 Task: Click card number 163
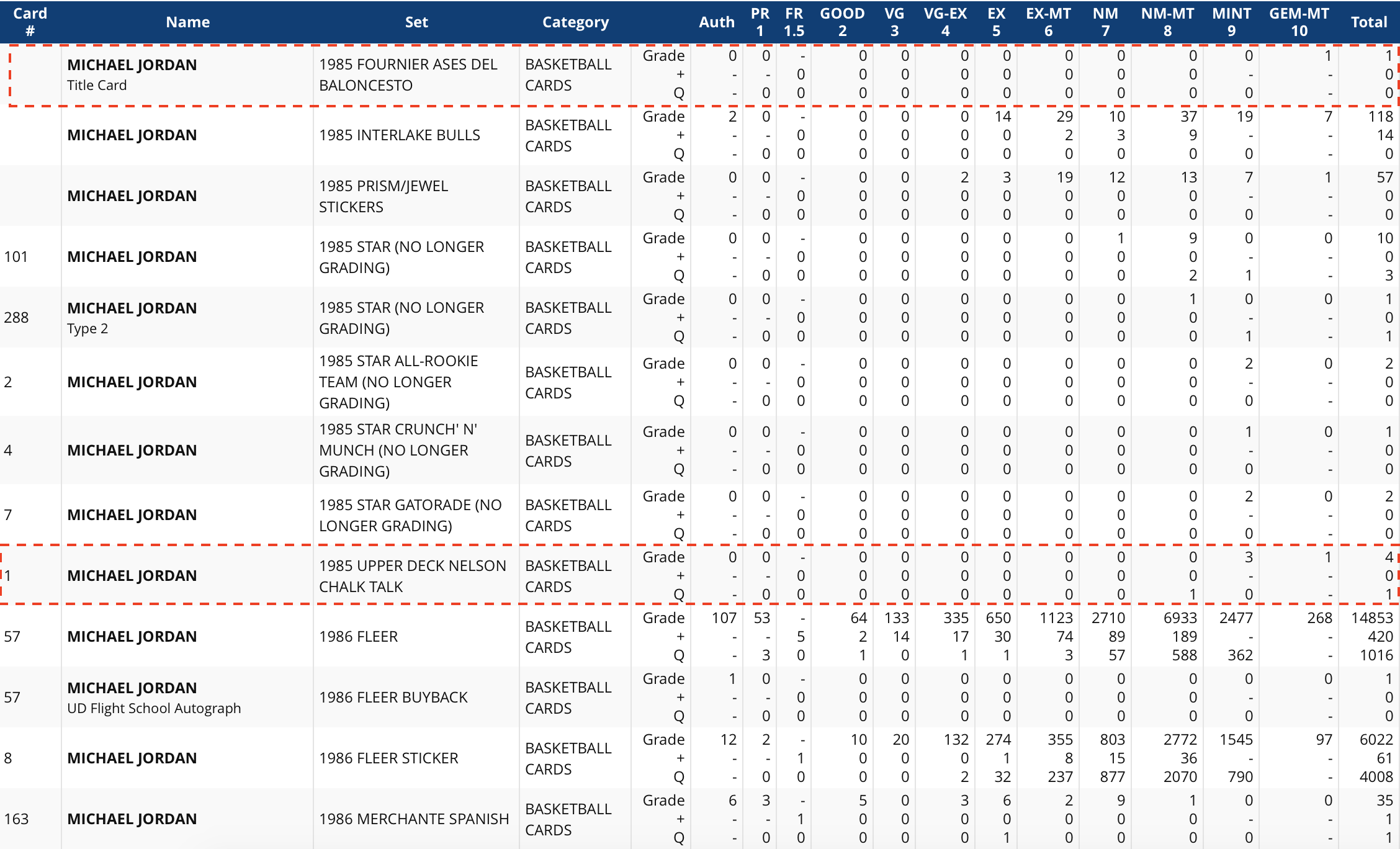pos(16,819)
